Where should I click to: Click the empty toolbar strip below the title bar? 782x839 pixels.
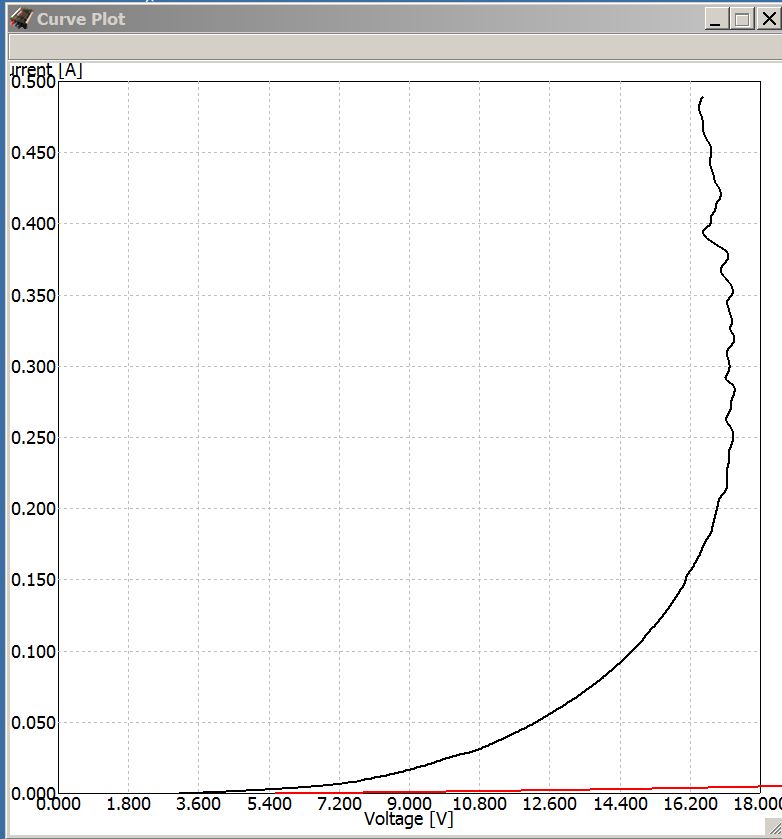[x=390, y=47]
